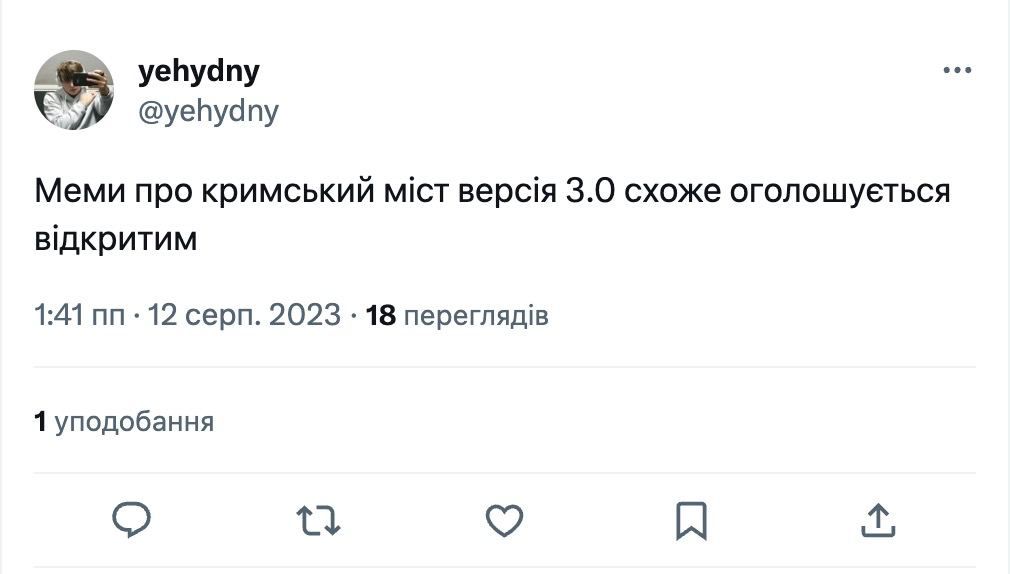View the 18 переглядів analytics
This screenshot has width=1010, height=574.
point(458,317)
